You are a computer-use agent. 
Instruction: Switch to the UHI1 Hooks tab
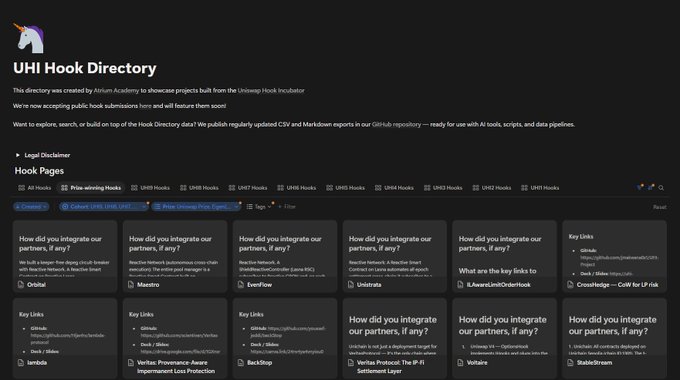[x=540, y=188]
